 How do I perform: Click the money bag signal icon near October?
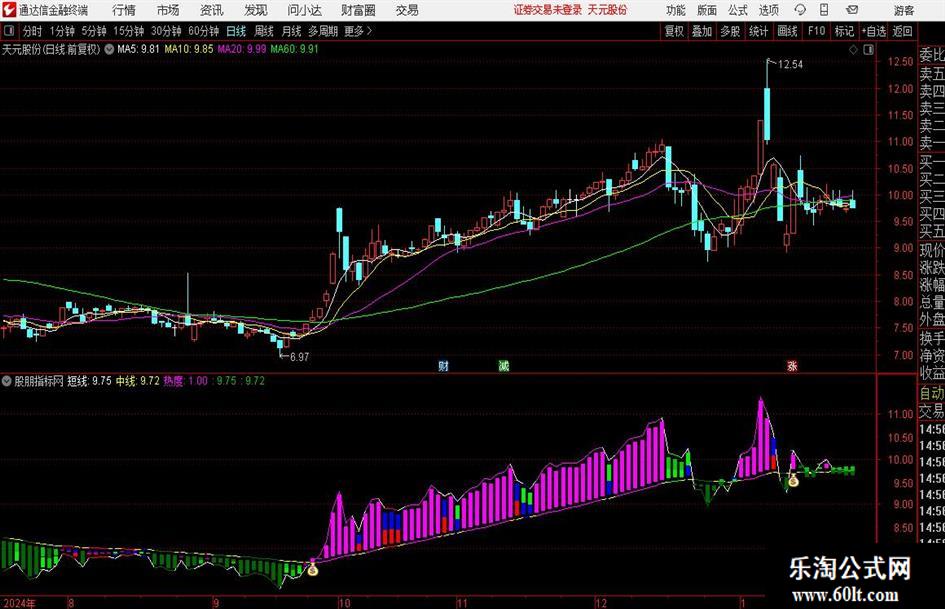pyautogui.click(x=312, y=568)
